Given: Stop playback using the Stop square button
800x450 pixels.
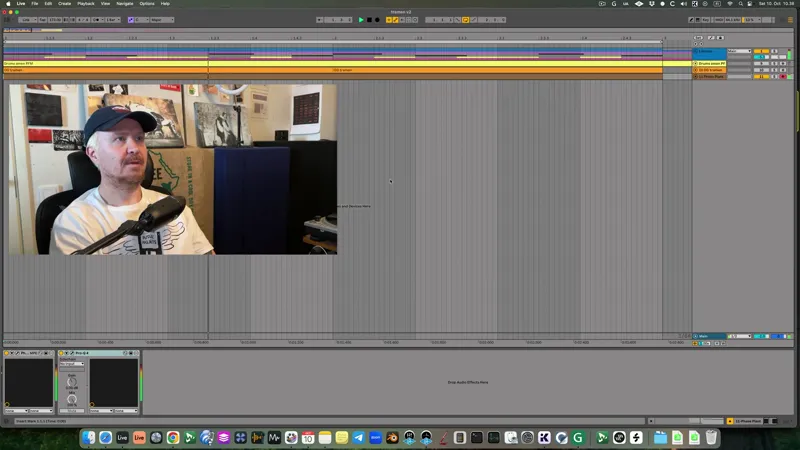Looking at the screenshot, I should 369,20.
